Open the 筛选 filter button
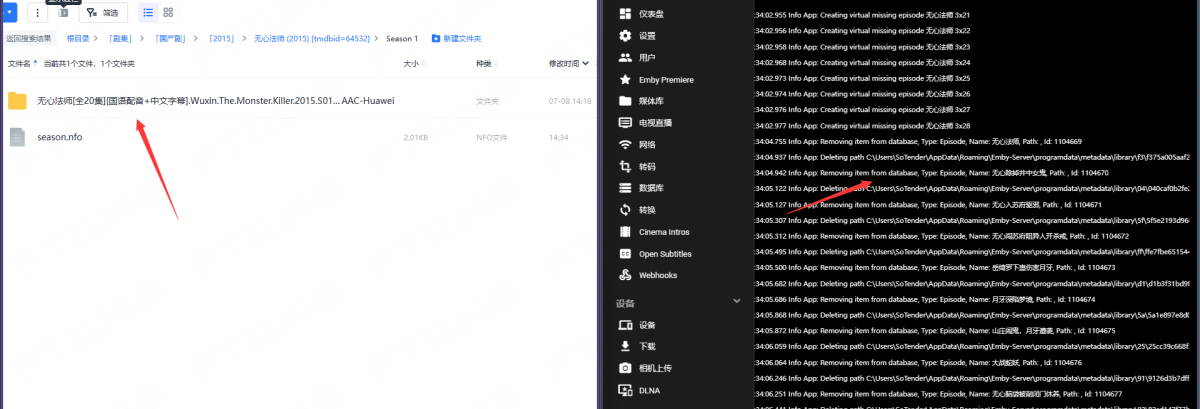1200x409 pixels. 103,13
